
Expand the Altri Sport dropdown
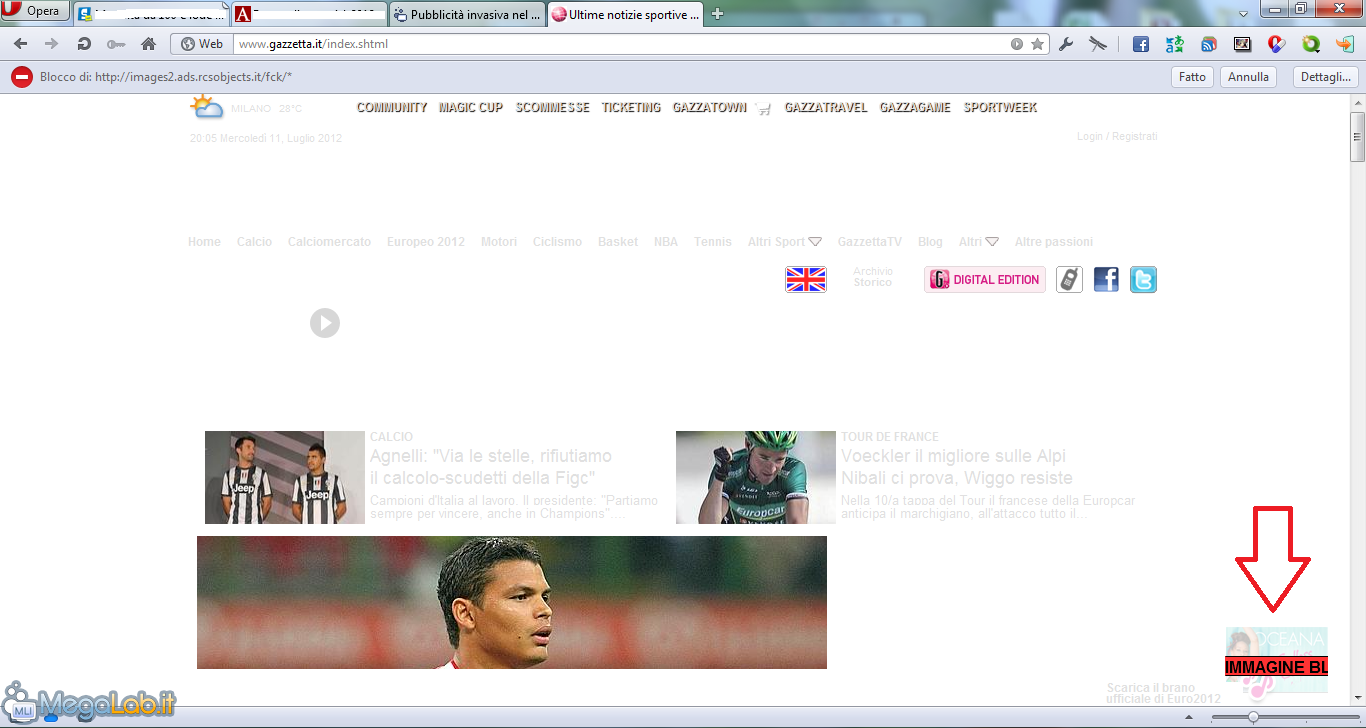(814, 242)
